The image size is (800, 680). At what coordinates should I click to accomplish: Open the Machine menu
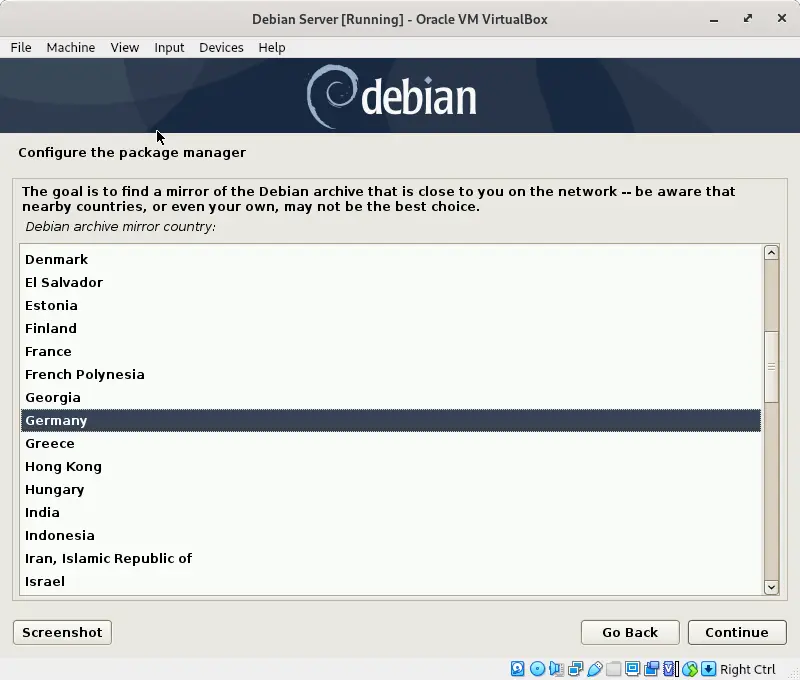click(71, 47)
